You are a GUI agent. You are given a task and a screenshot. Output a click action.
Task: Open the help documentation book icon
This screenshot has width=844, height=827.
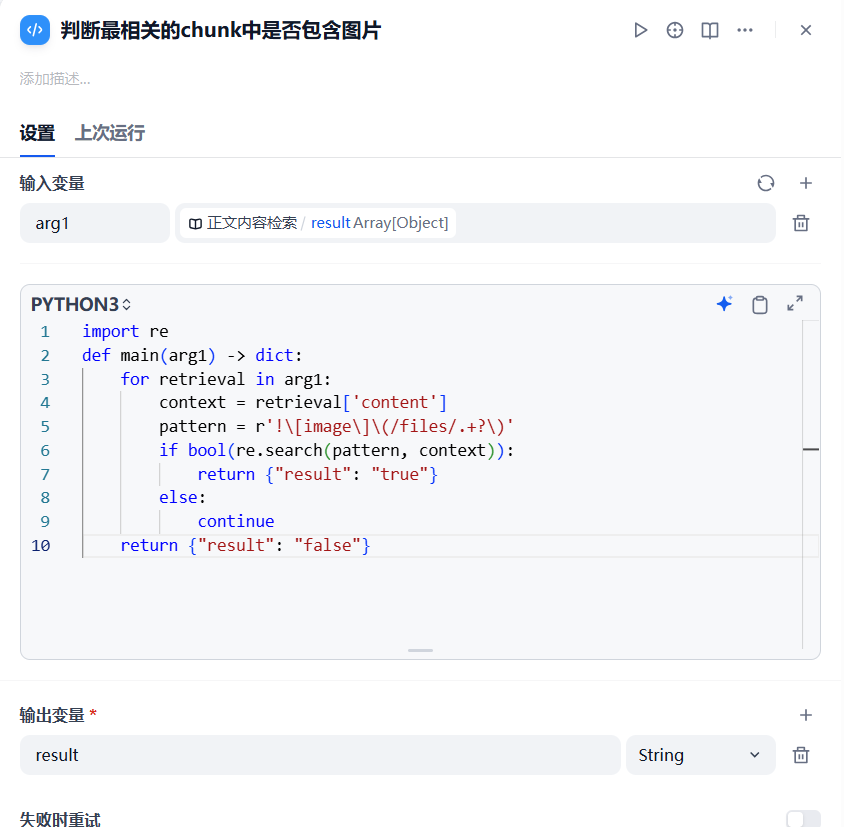pyautogui.click(x=710, y=30)
